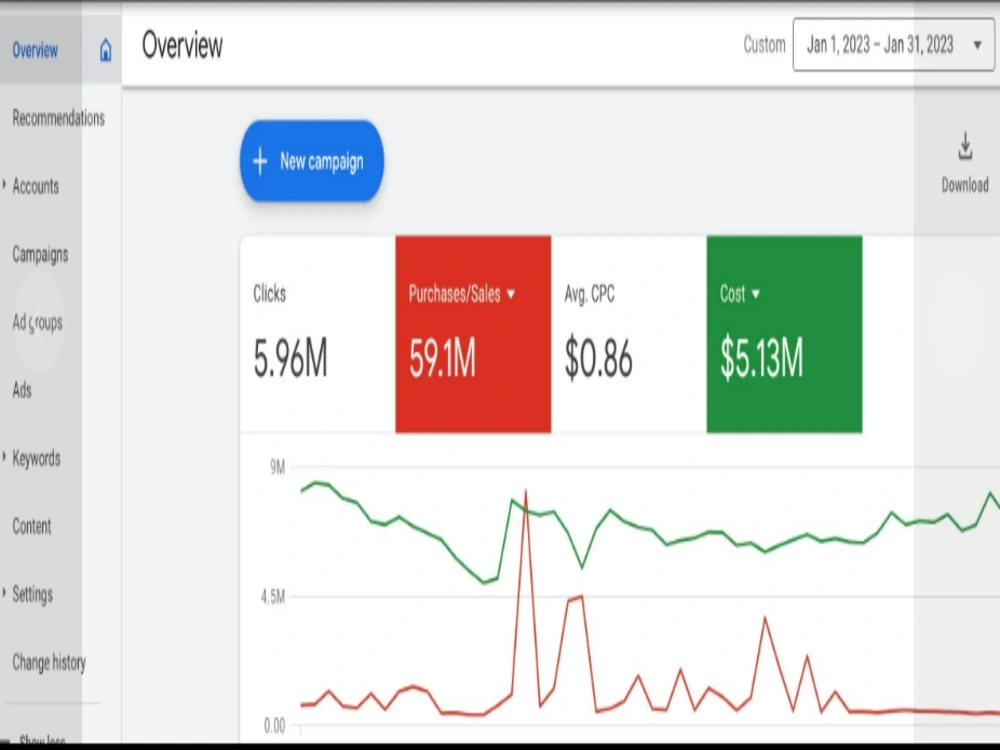The width and height of the screenshot is (1000, 750).
Task: Open the Jan 2023 date range dropdown
Action: 893,45
